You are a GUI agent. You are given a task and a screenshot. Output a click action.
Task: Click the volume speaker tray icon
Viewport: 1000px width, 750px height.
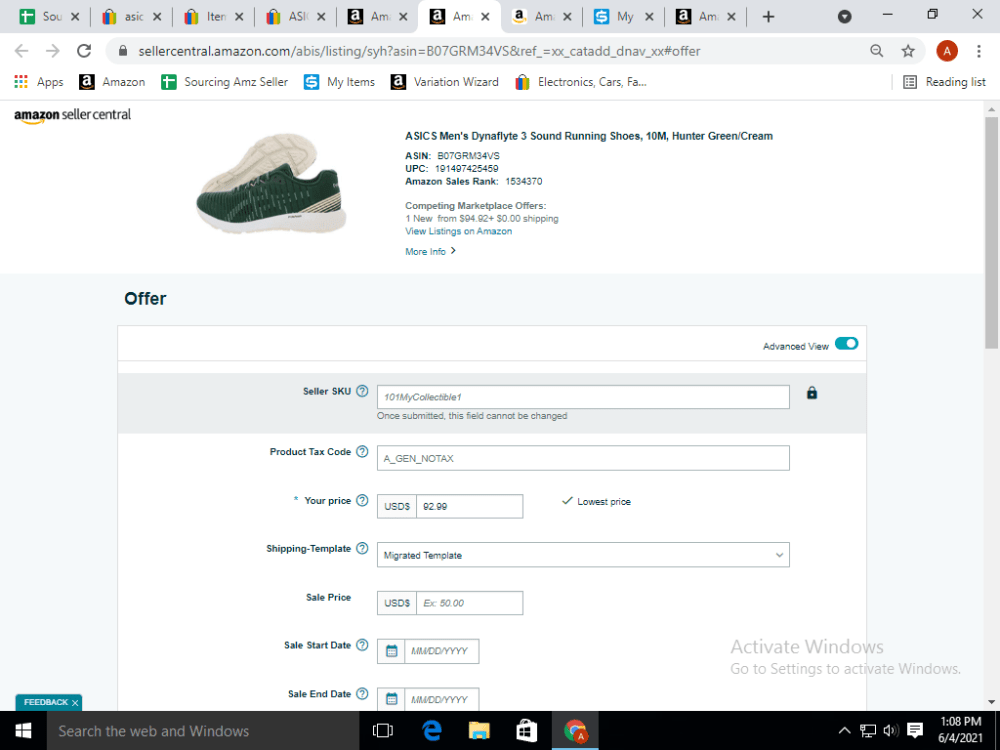891,731
